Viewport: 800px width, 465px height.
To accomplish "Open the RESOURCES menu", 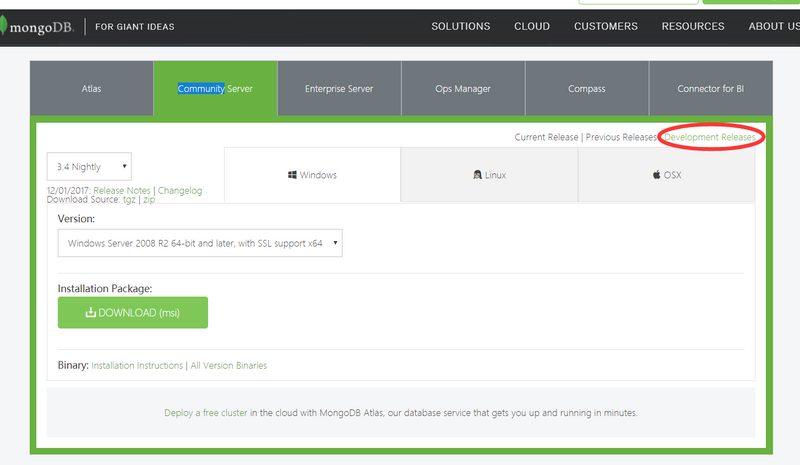I will [693, 26].
